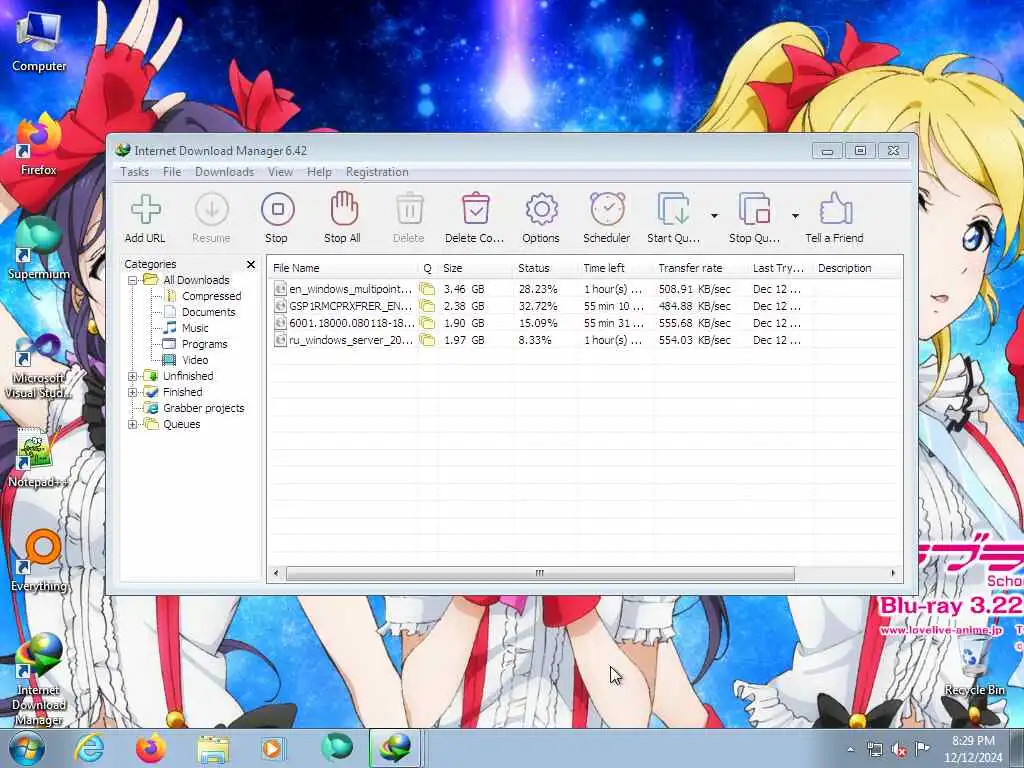Open the Supermium desktop shortcut
Screen dimensions: 1024x768
coord(39,249)
